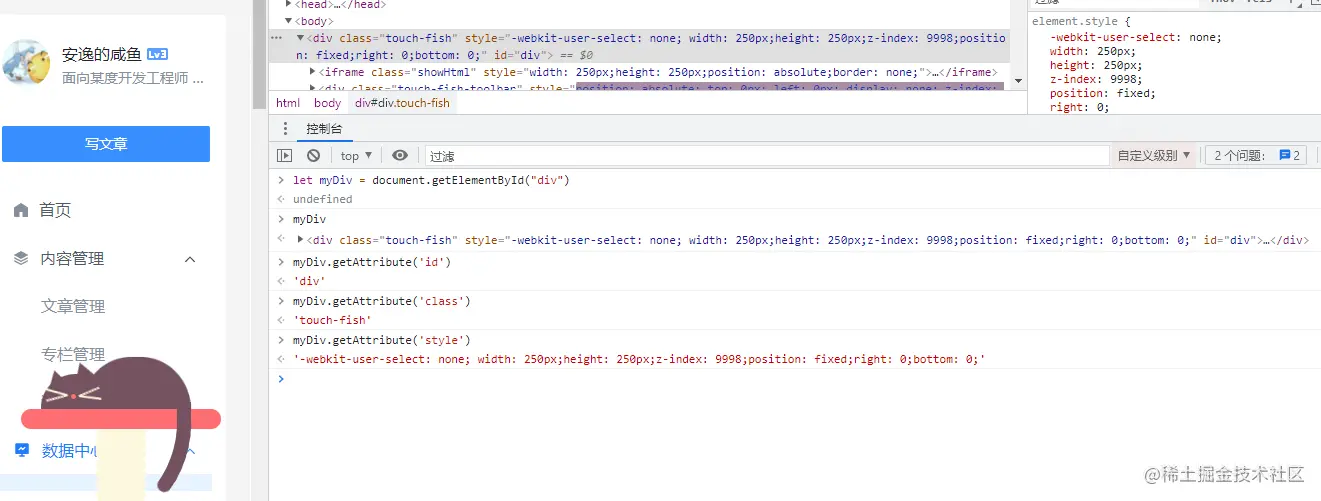The image size is (1321, 501).
Task: Click the 写文章 button
Action: tap(106, 144)
